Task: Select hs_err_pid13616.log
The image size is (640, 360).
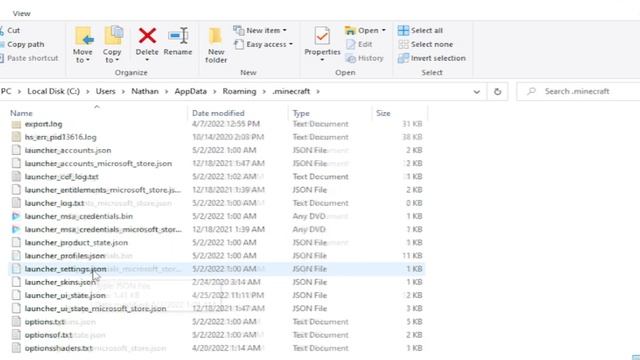Action: [60, 137]
